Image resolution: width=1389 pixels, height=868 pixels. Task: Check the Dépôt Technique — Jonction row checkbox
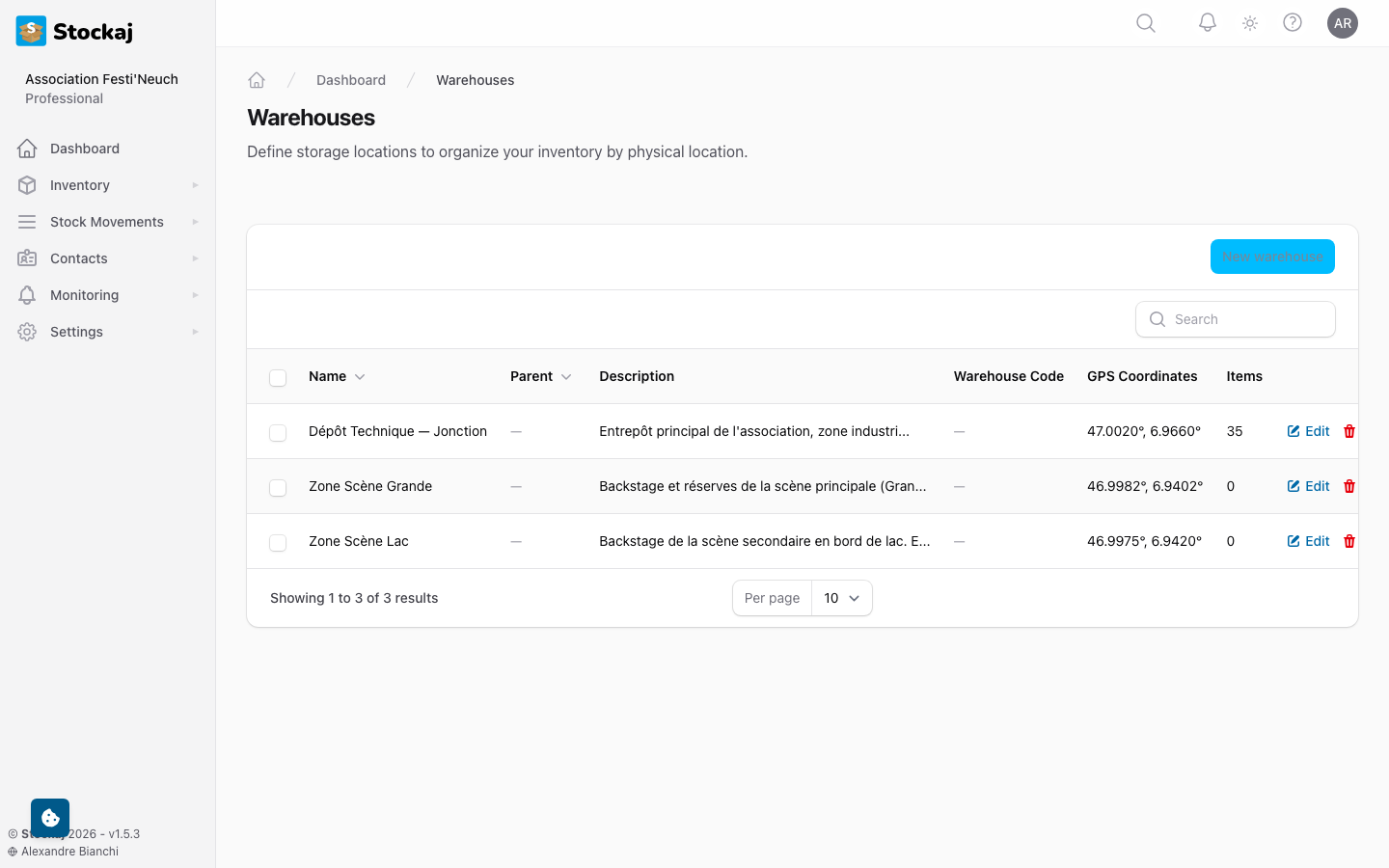tap(278, 433)
